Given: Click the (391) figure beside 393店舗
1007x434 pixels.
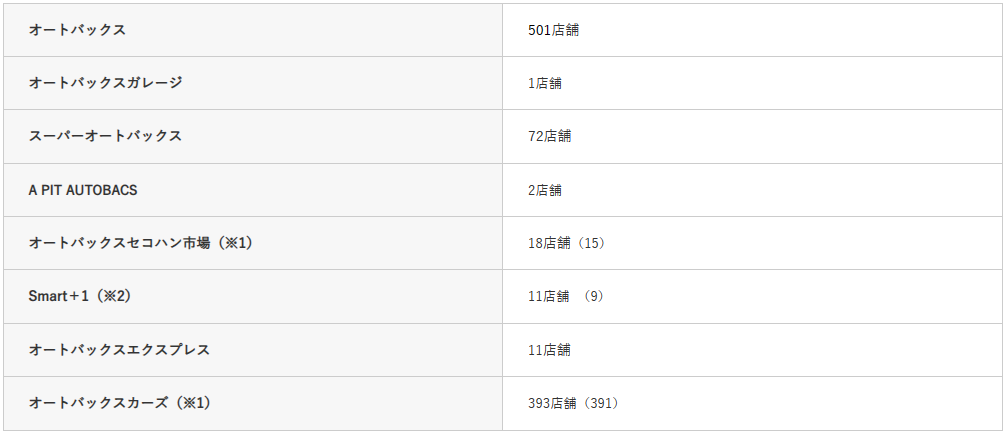Looking at the screenshot, I should tap(603, 403).
